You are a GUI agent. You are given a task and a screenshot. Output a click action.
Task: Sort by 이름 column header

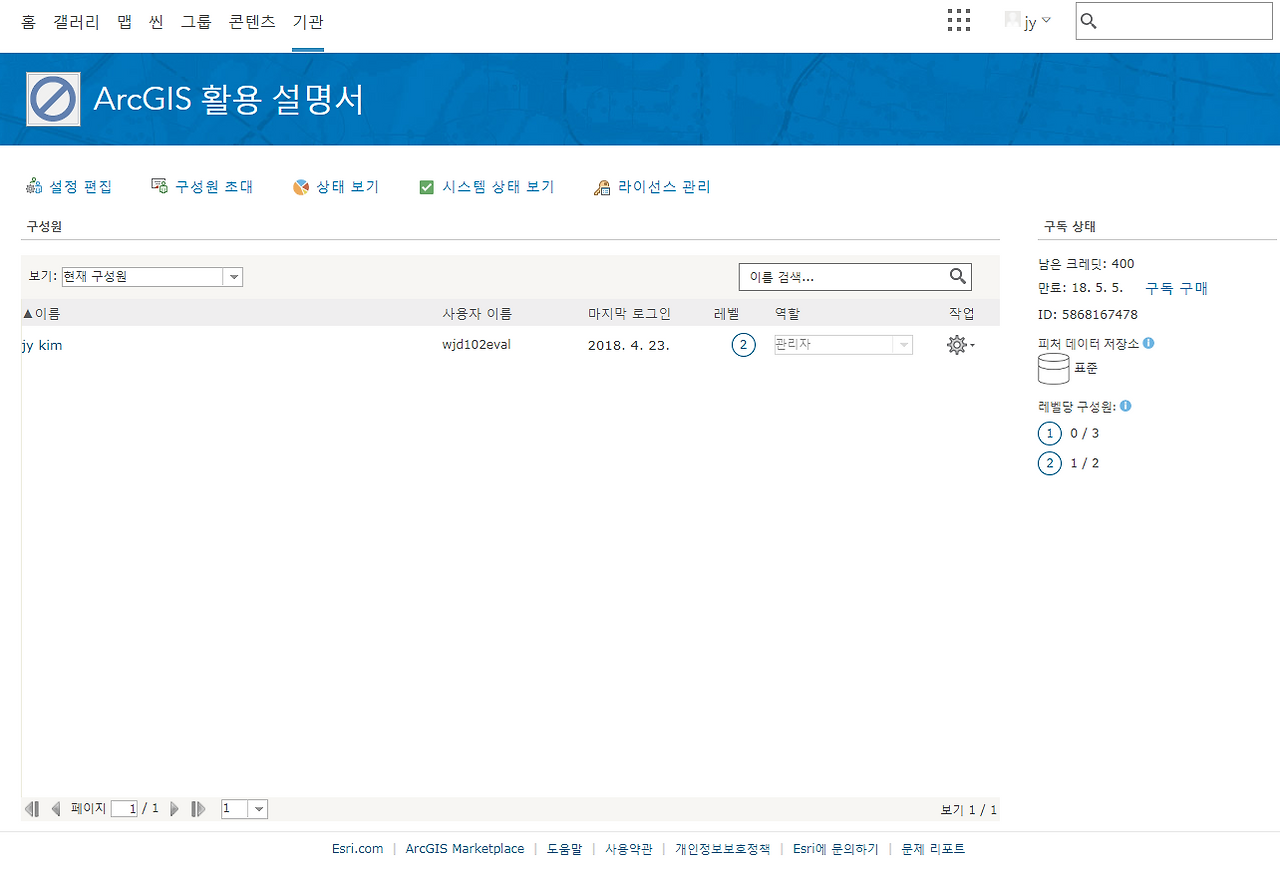(x=41, y=314)
